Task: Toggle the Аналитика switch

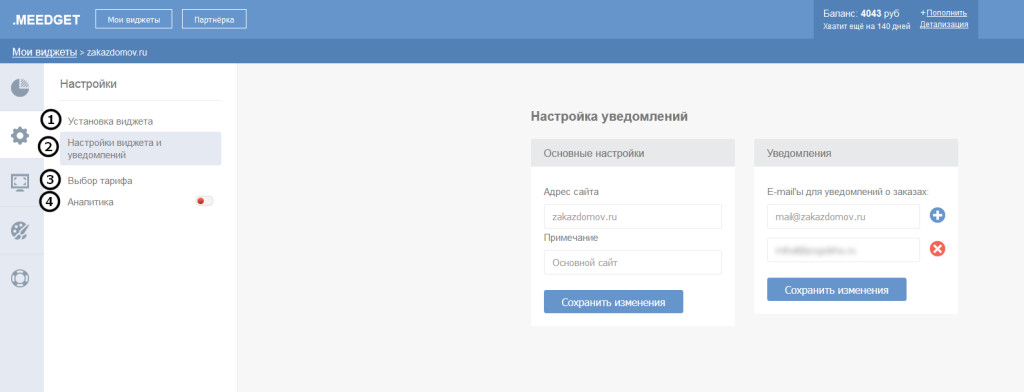Action: (x=204, y=201)
